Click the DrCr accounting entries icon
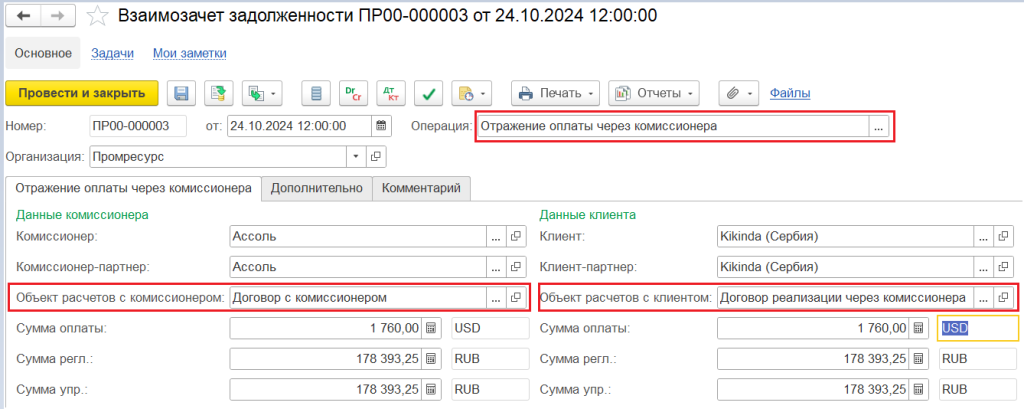 [x=353, y=93]
